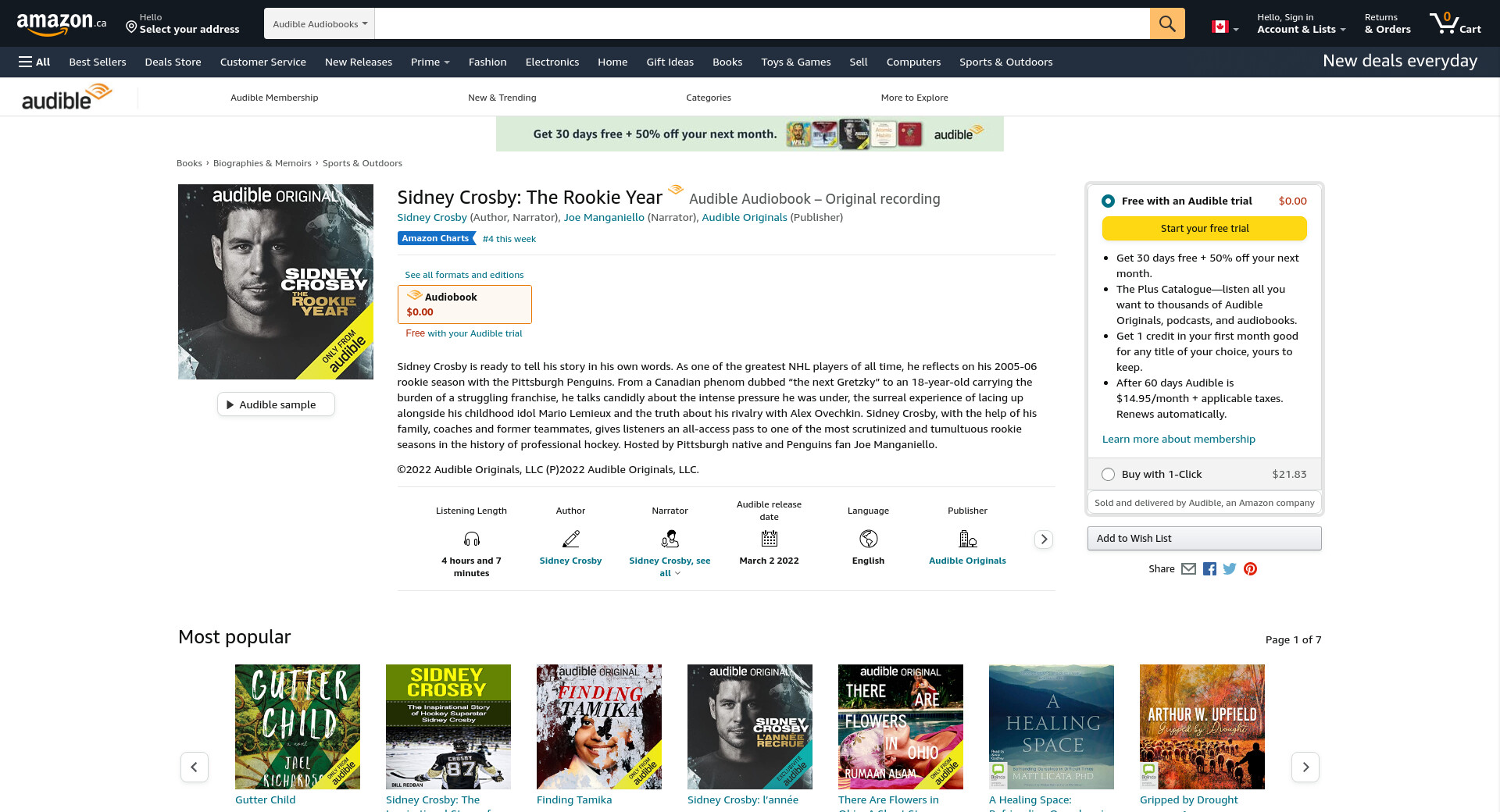This screenshot has height=812, width=1500.
Task: Go to New Releases
Action: pos(359,62)
